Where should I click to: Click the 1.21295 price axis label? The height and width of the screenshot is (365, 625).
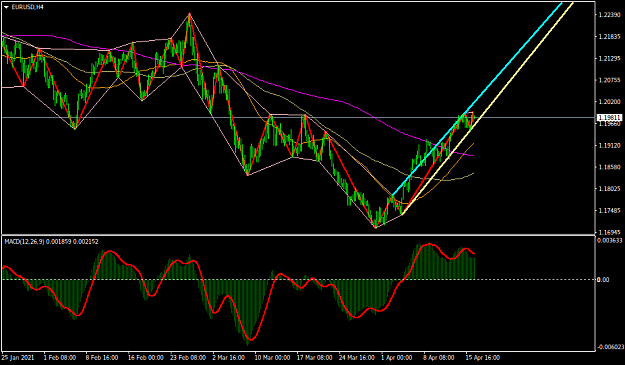(609, 59)
